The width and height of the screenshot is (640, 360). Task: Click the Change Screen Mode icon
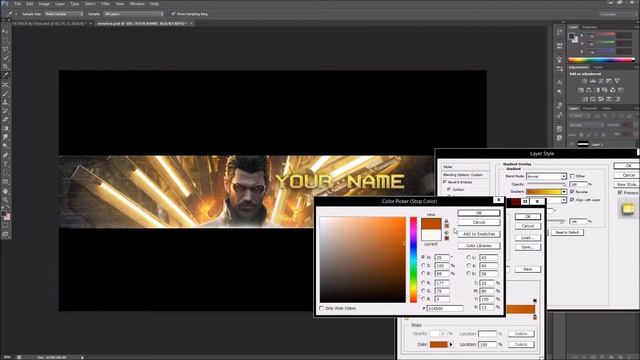pyautogui.click(x=5, y=234)
